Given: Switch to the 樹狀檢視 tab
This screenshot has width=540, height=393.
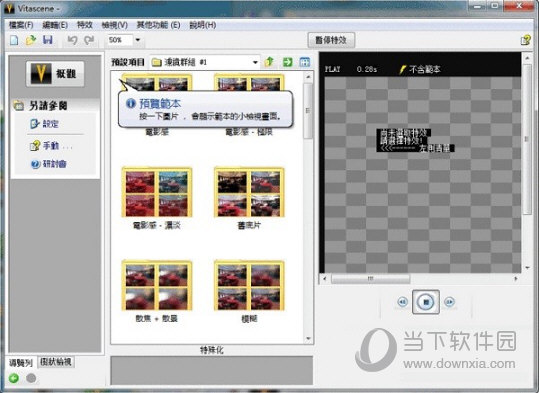Looking at the screenshot, I should (55, 362).
